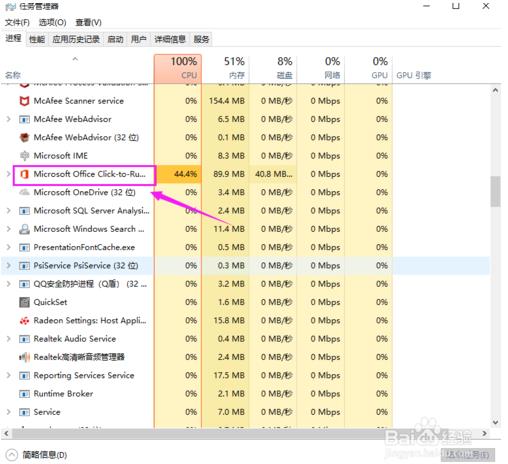Select the Runtime Broker process name

63,394
